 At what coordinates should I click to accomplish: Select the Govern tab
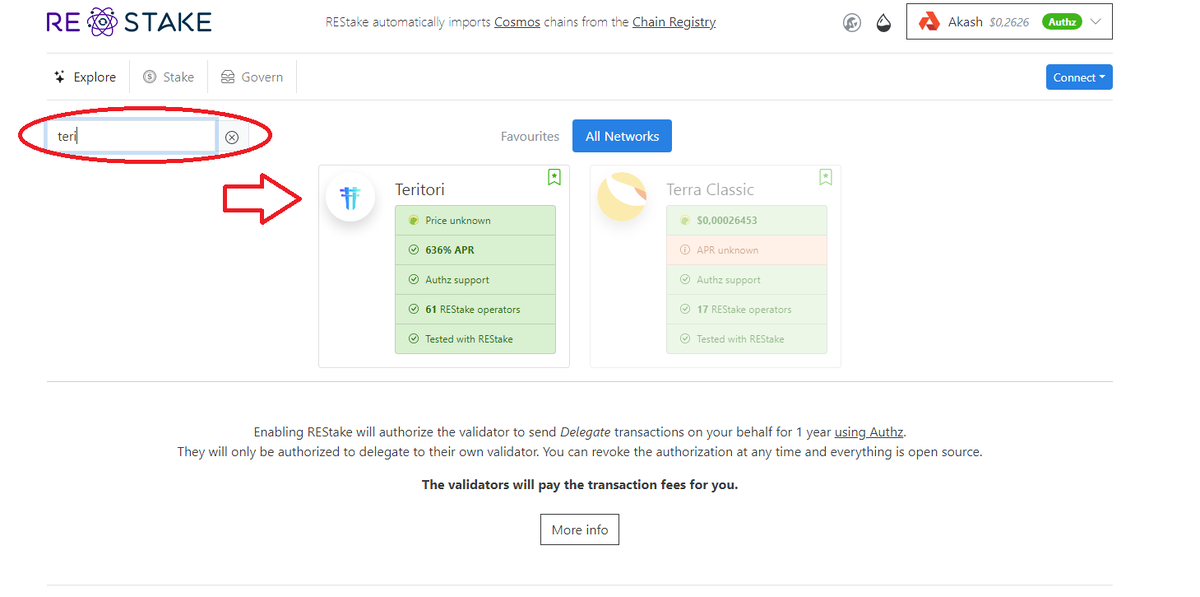click(x=252, y=77)
